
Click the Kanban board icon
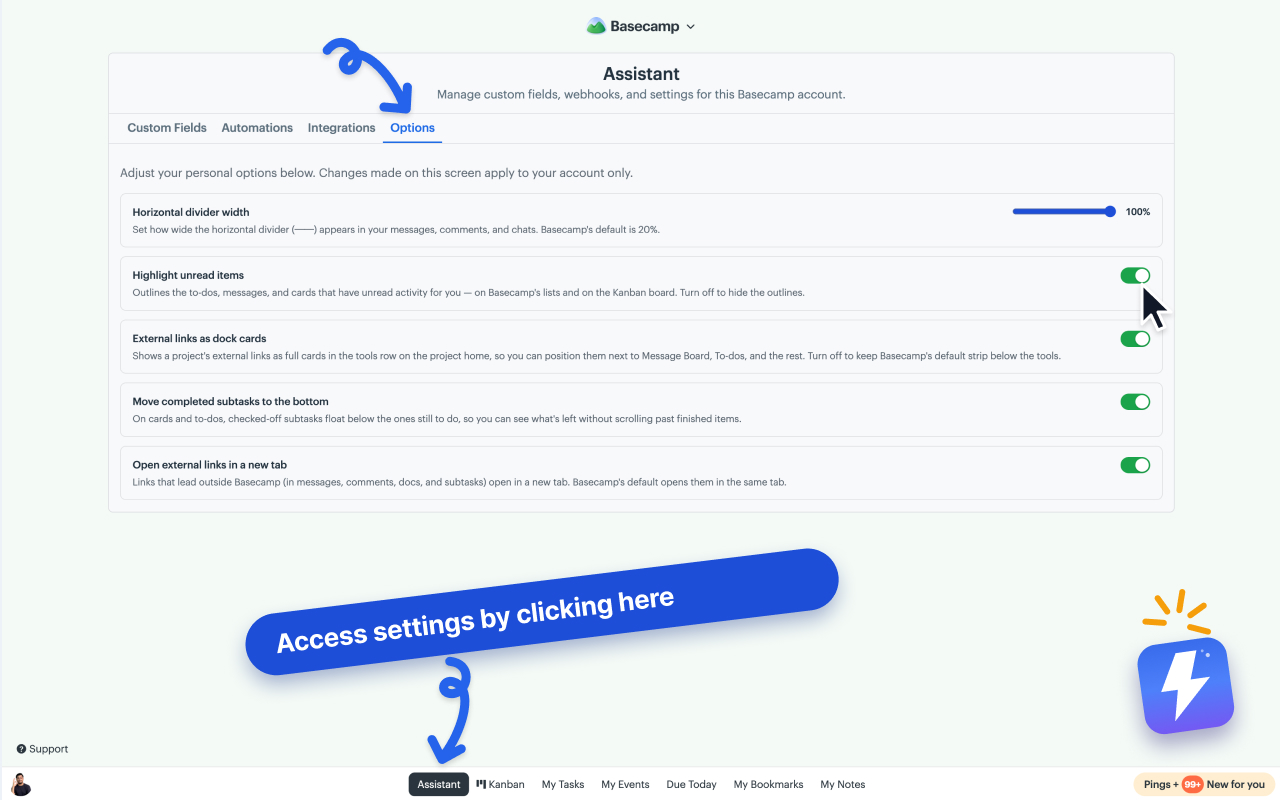[x=481, y=784]
